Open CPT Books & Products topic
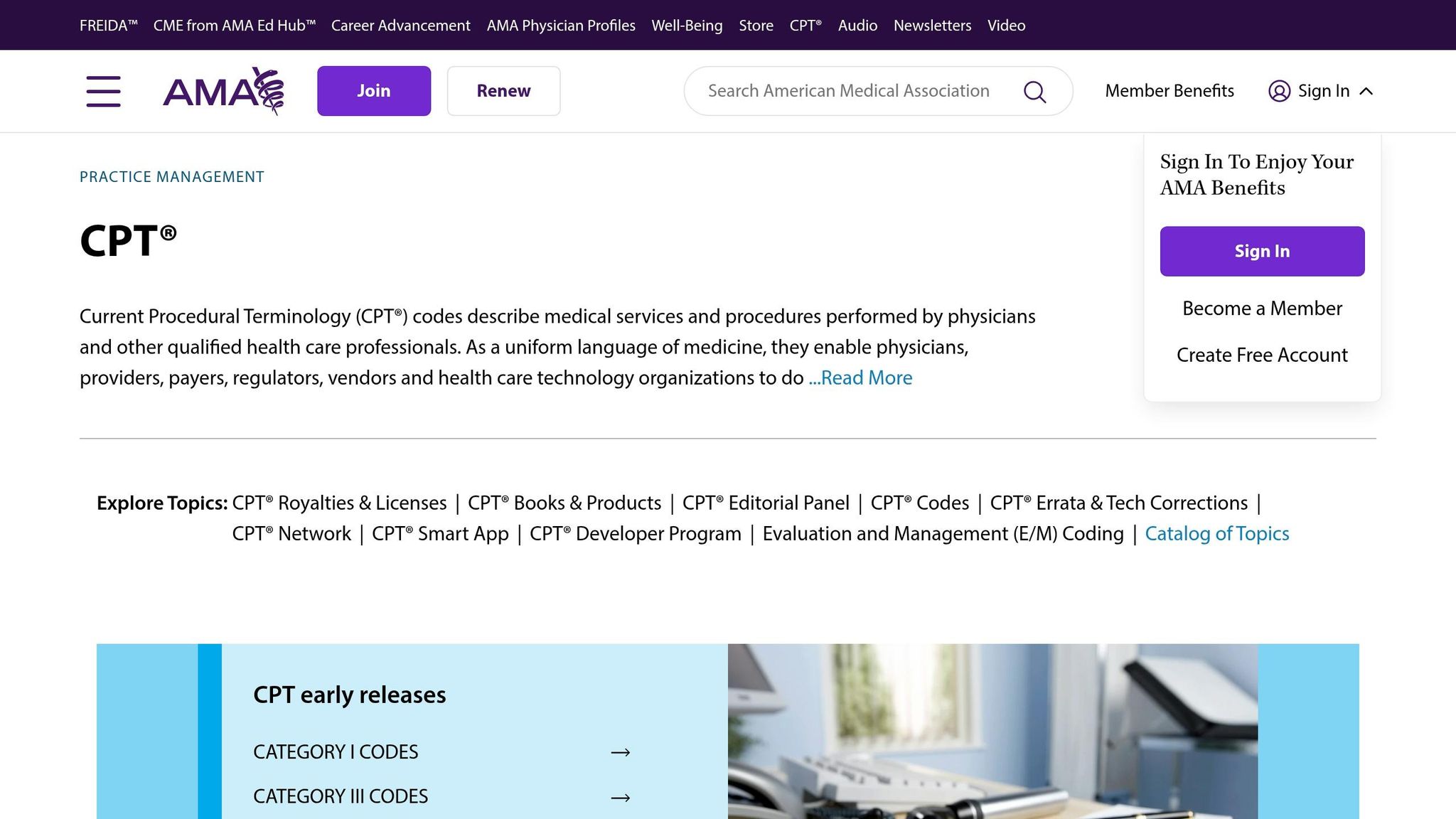 pos(564,503)
